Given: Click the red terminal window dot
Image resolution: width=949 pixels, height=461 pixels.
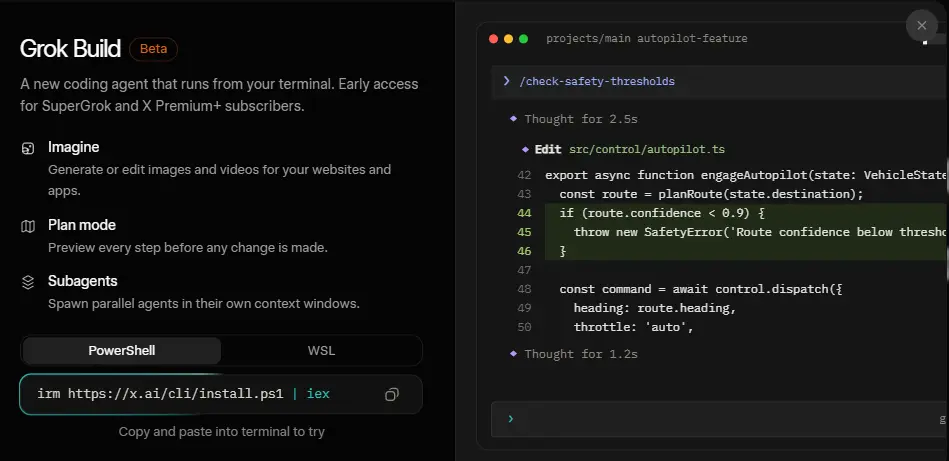Looking at the screenshot, I should pyautogui.click(x=493, y=39).
